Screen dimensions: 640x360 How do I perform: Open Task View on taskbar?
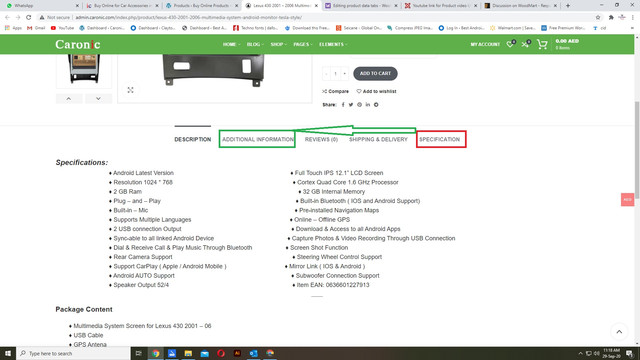click(x=139, y=353)
